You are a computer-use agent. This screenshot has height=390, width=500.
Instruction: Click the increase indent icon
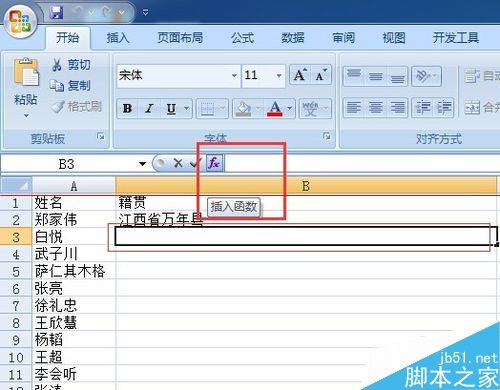click(444, 108)
